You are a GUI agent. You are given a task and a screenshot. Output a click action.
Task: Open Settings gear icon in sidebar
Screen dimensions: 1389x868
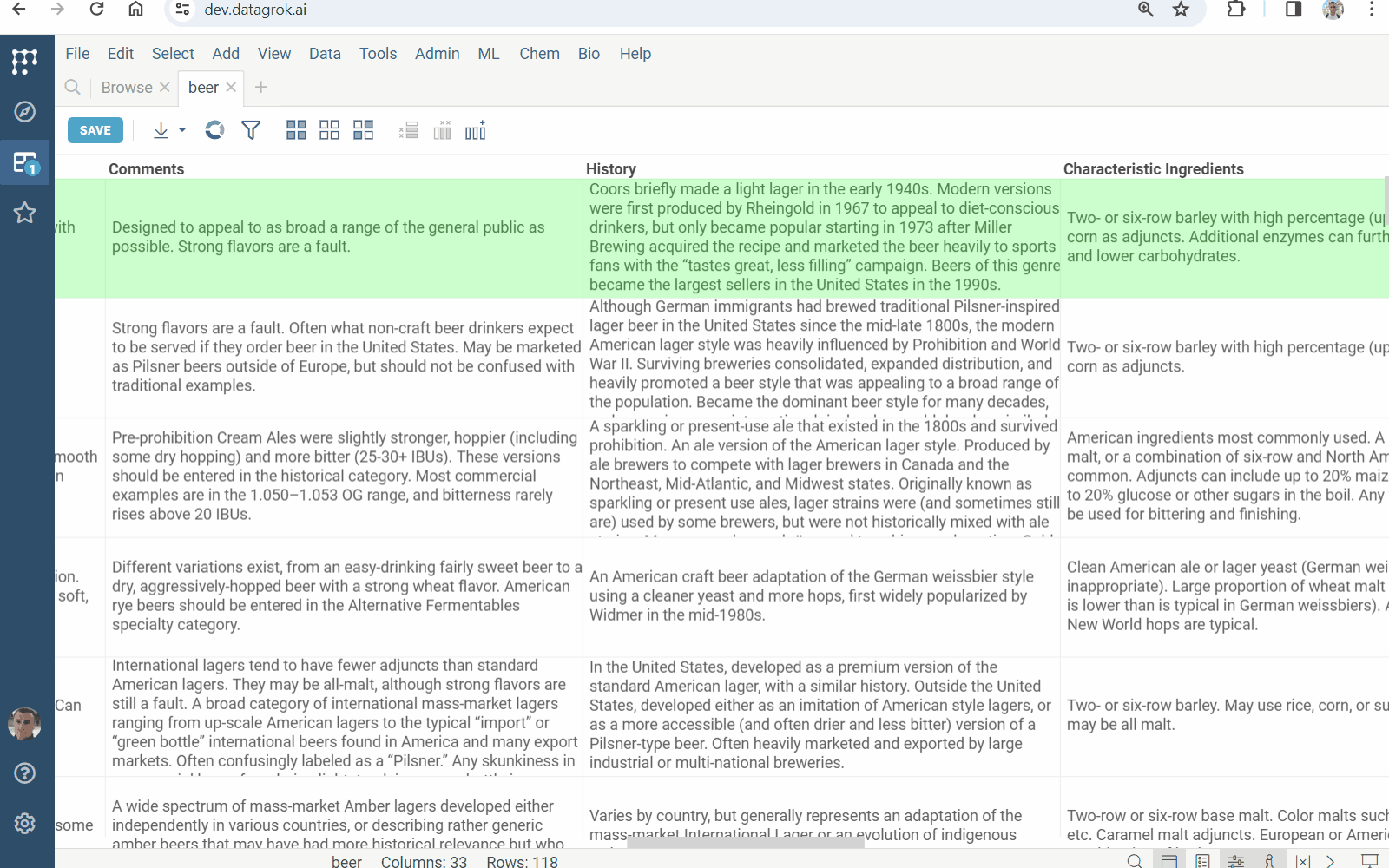click(x=24, y=824)
